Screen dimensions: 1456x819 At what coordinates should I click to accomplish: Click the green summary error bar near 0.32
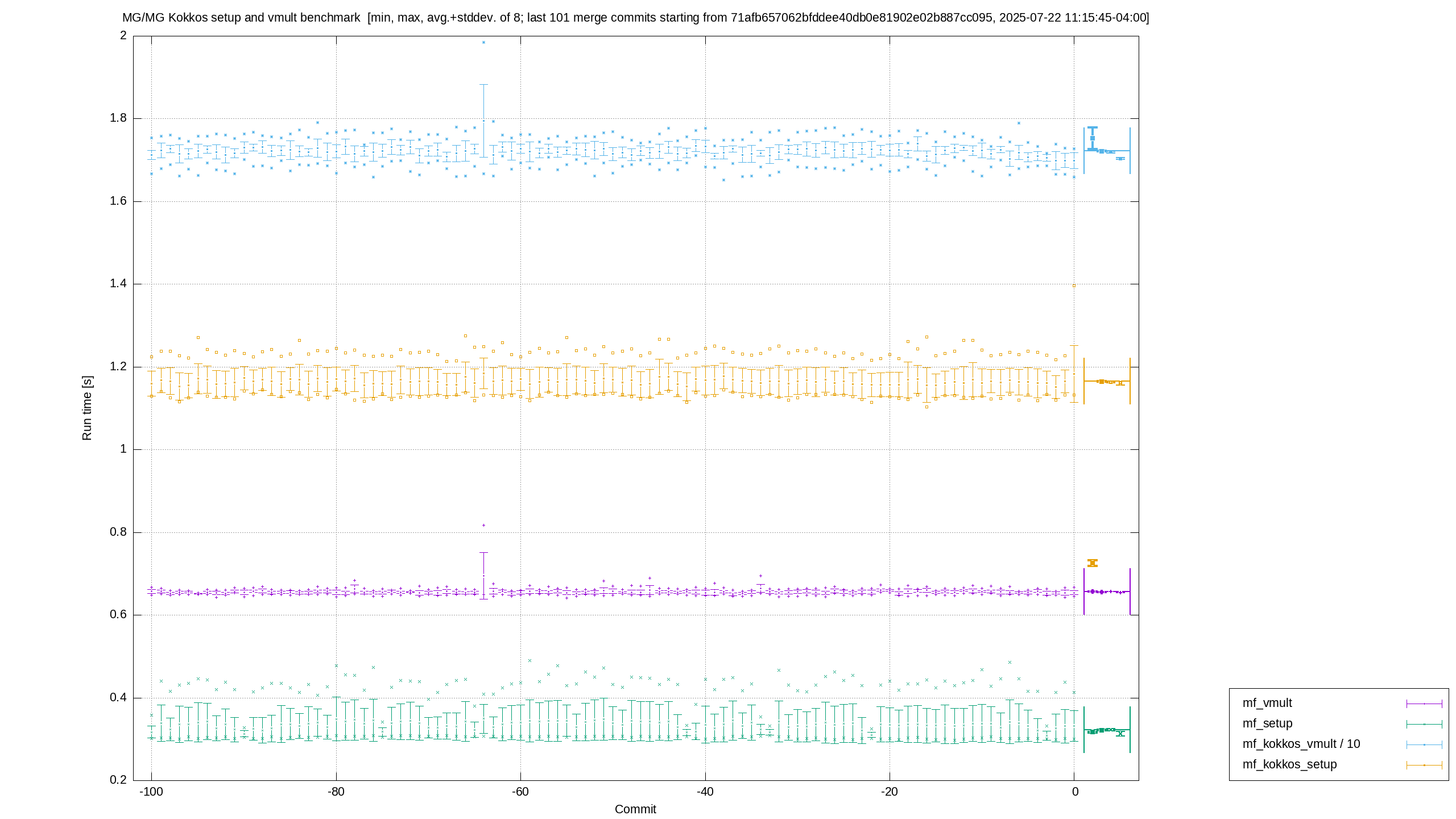[1107, 730]
